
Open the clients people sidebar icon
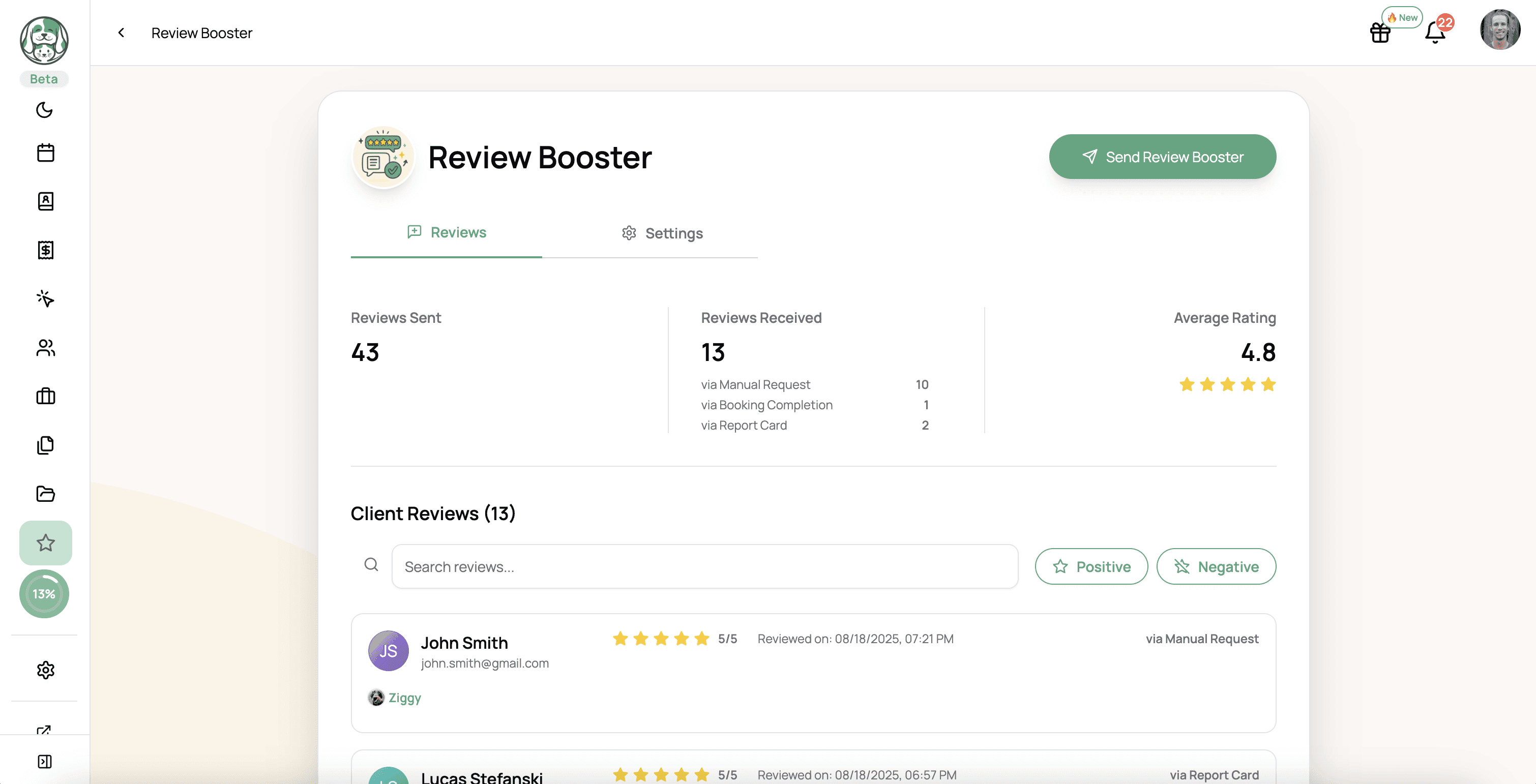(x=45, y=348)
